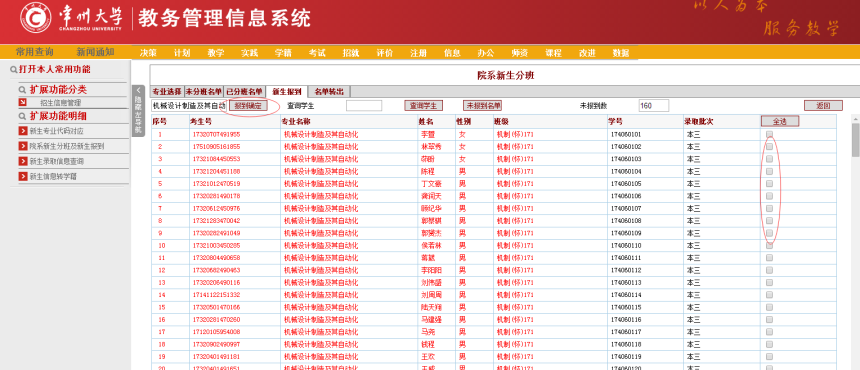Screen dimensions: 860x370
Task: Open 新生录取信息查询 in the sidebar
Action: 56,162
